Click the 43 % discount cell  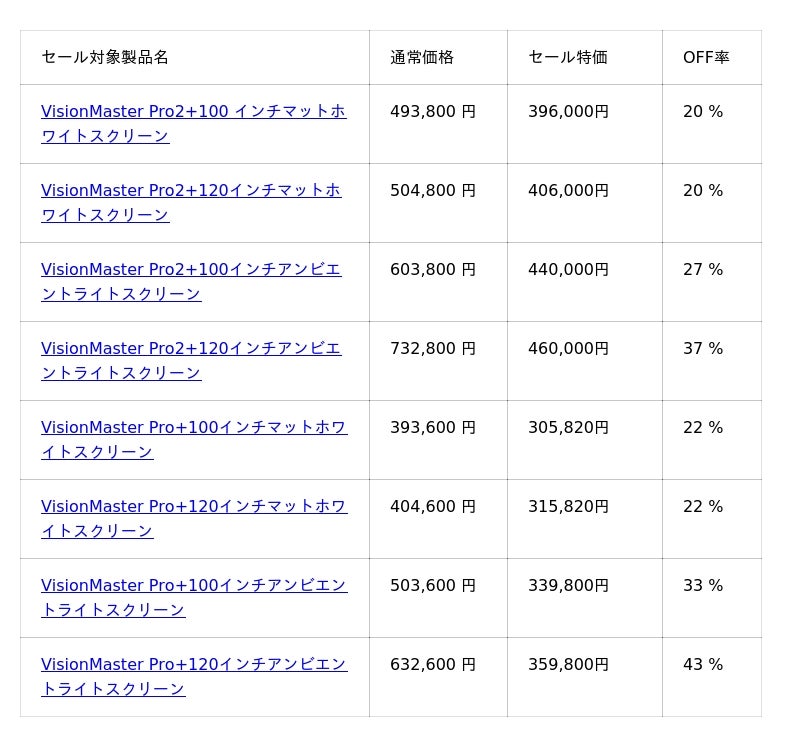coord(703,665)
